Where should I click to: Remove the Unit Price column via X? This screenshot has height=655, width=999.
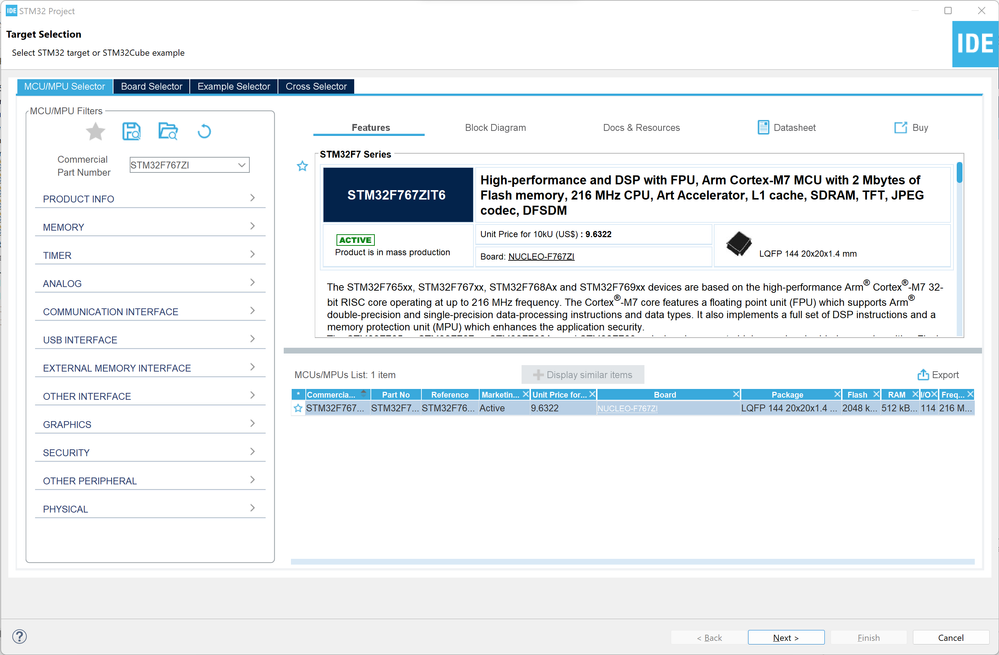point(592,394)
